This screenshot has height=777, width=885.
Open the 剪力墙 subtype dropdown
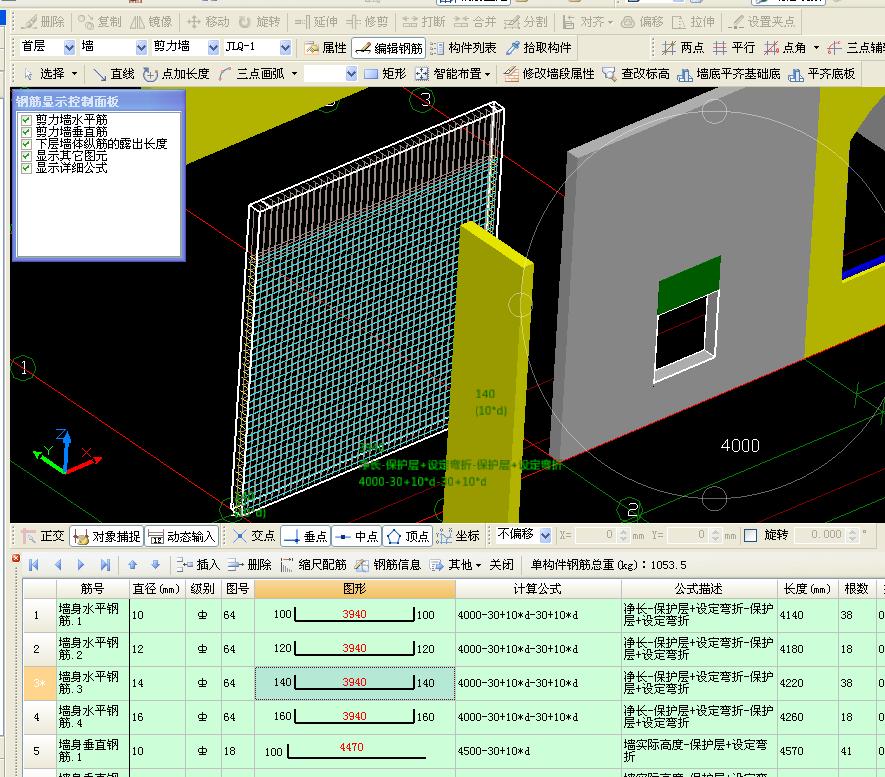(x=213, y=47)
